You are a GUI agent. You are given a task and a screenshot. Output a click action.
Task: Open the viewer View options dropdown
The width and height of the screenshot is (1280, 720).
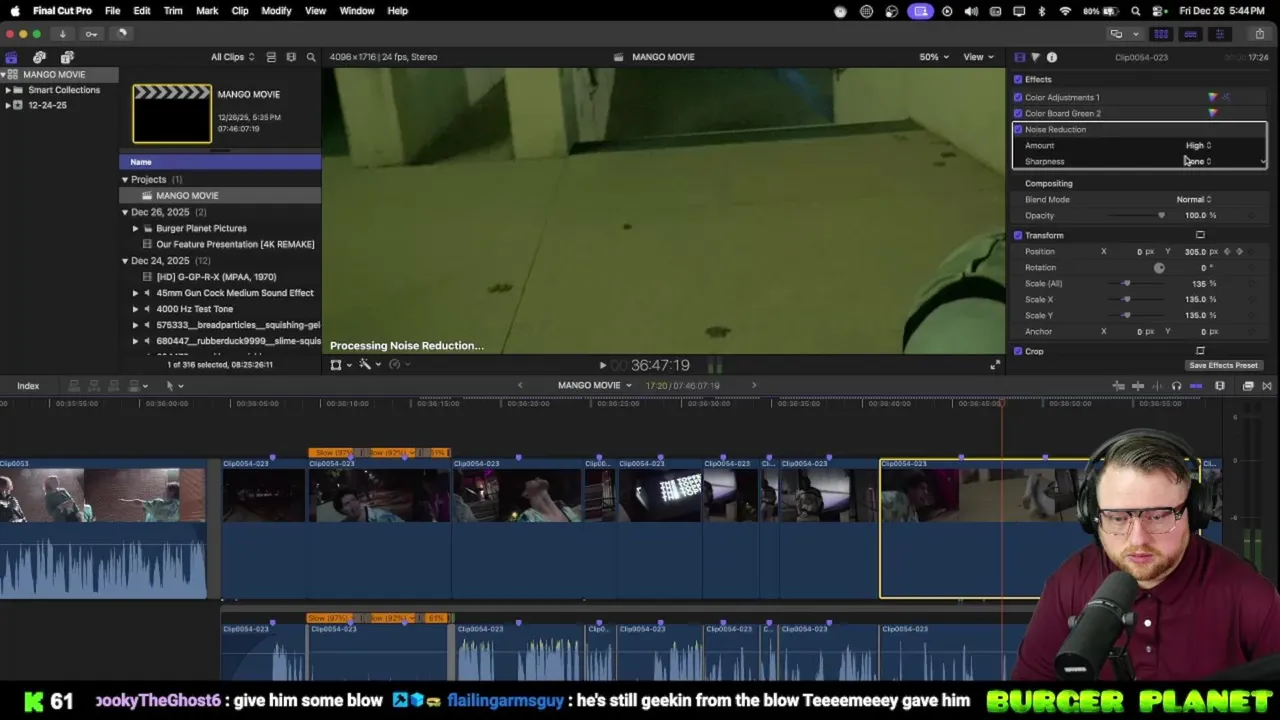pos(977,57)
